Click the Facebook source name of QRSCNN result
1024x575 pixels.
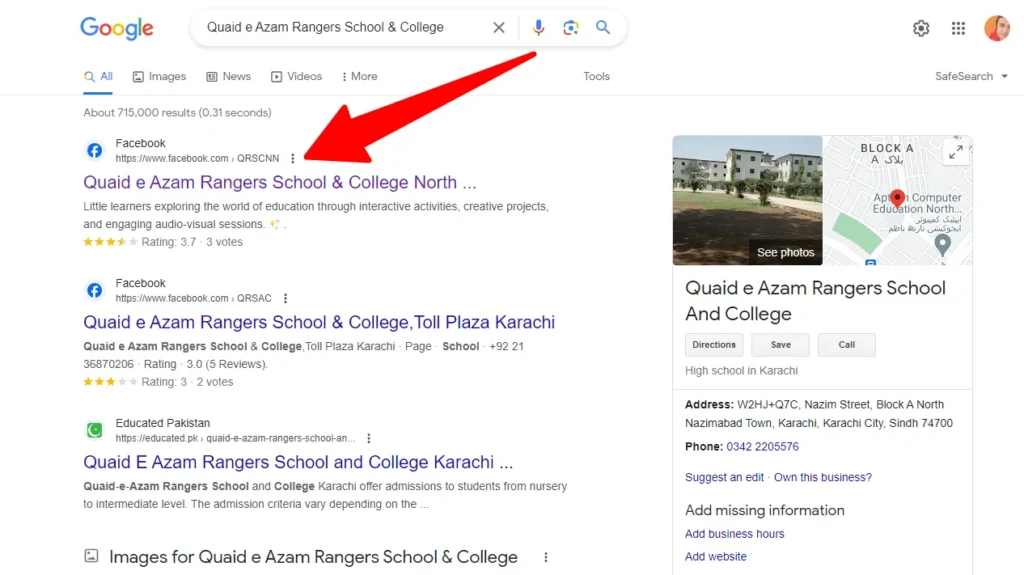click(x=140, y=143)
